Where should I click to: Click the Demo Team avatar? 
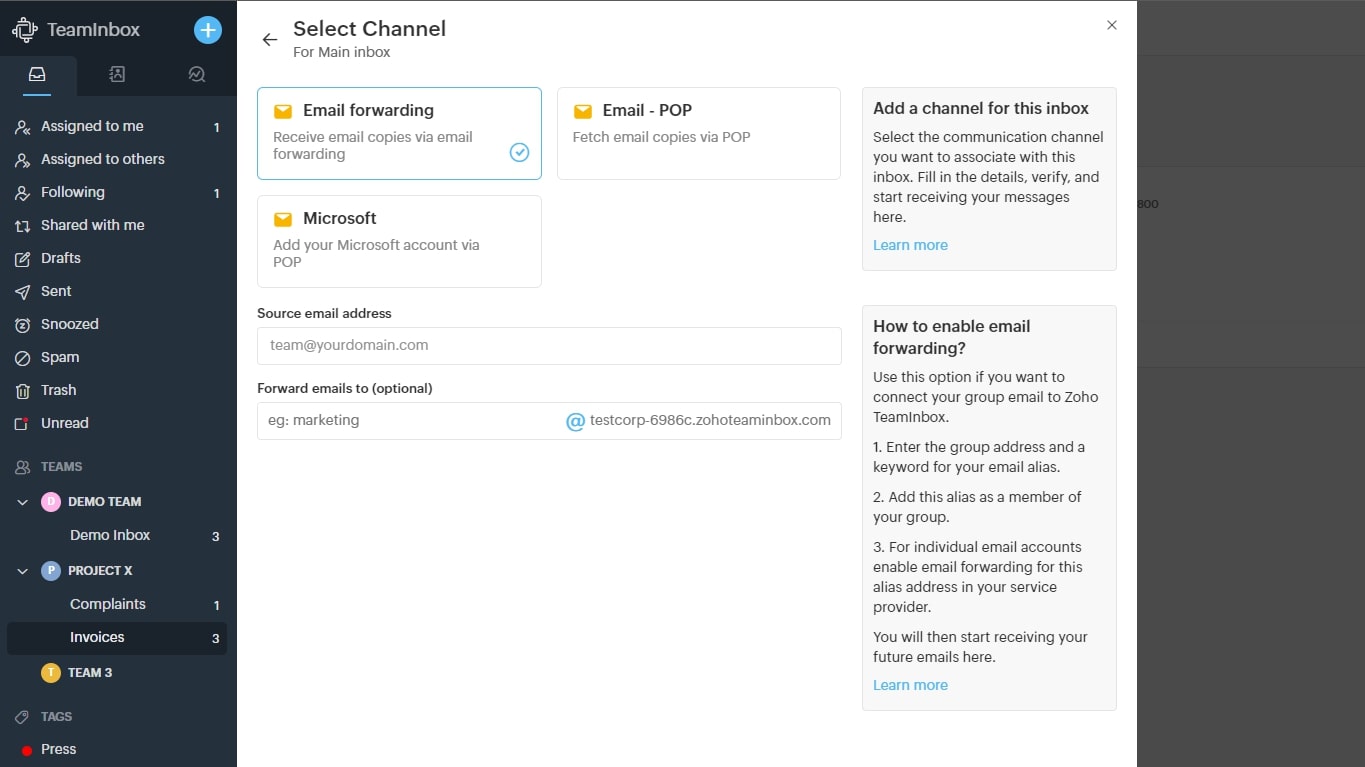[x=51, y=502]
